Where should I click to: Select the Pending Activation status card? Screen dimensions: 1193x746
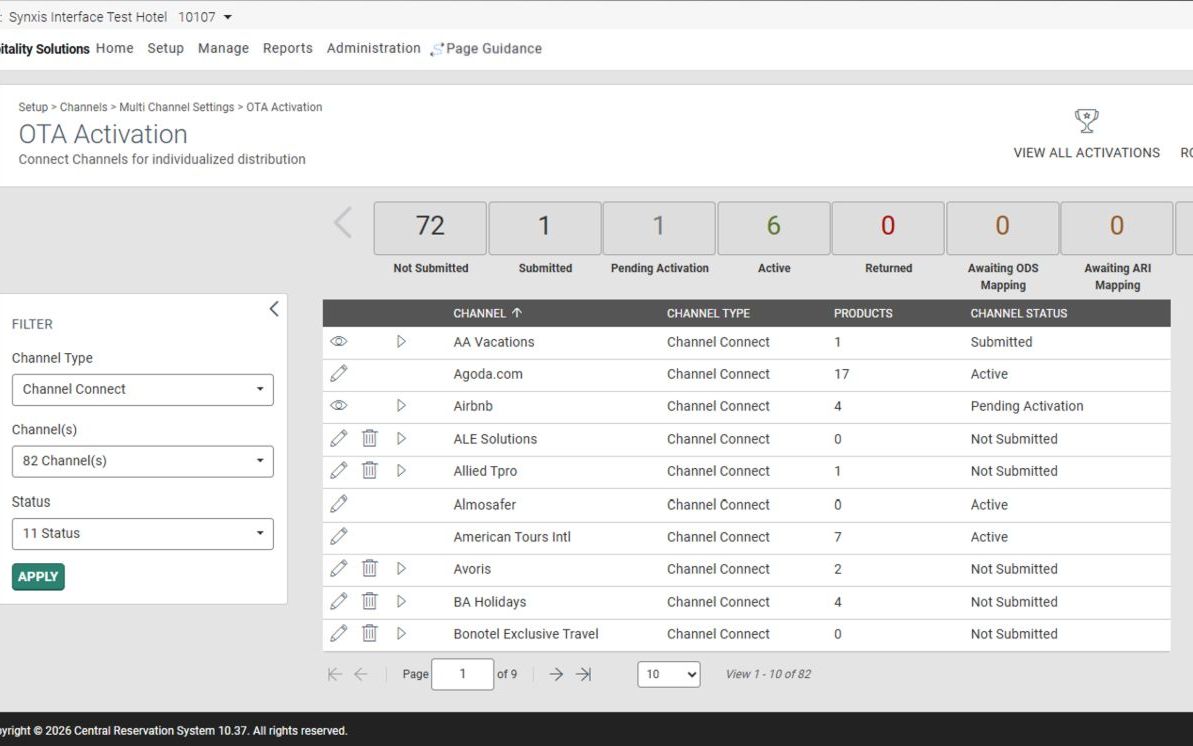[659, 228]
